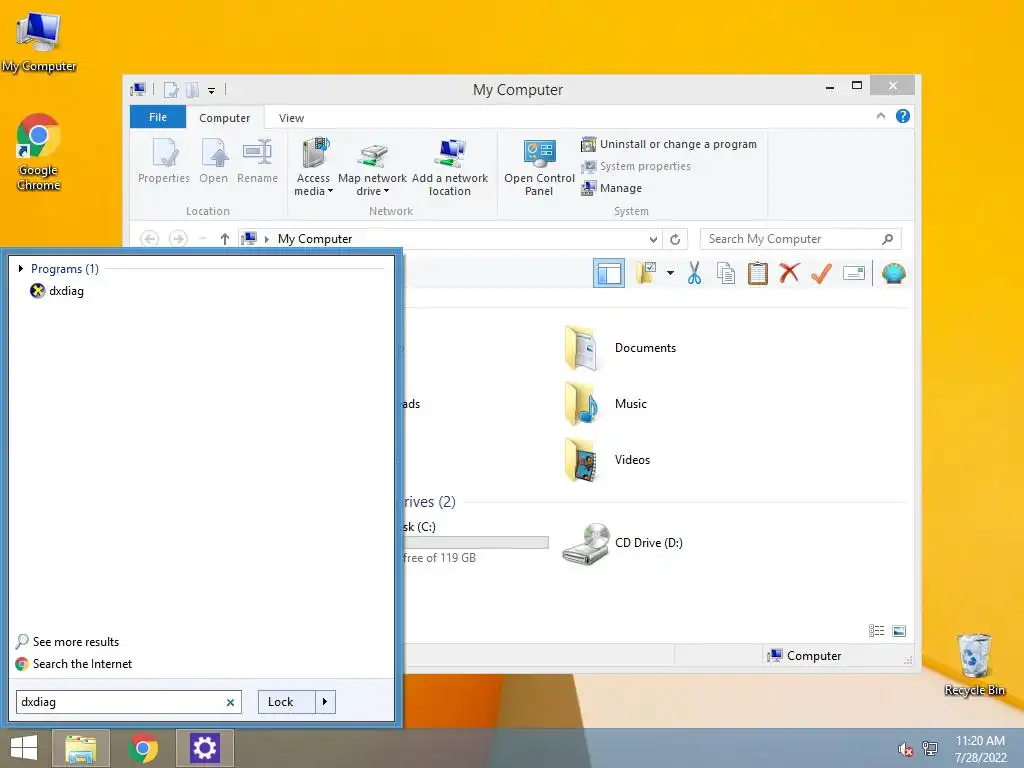
Task: Toggle the preview pane layout icon
Action: click(x=609, y=273)
